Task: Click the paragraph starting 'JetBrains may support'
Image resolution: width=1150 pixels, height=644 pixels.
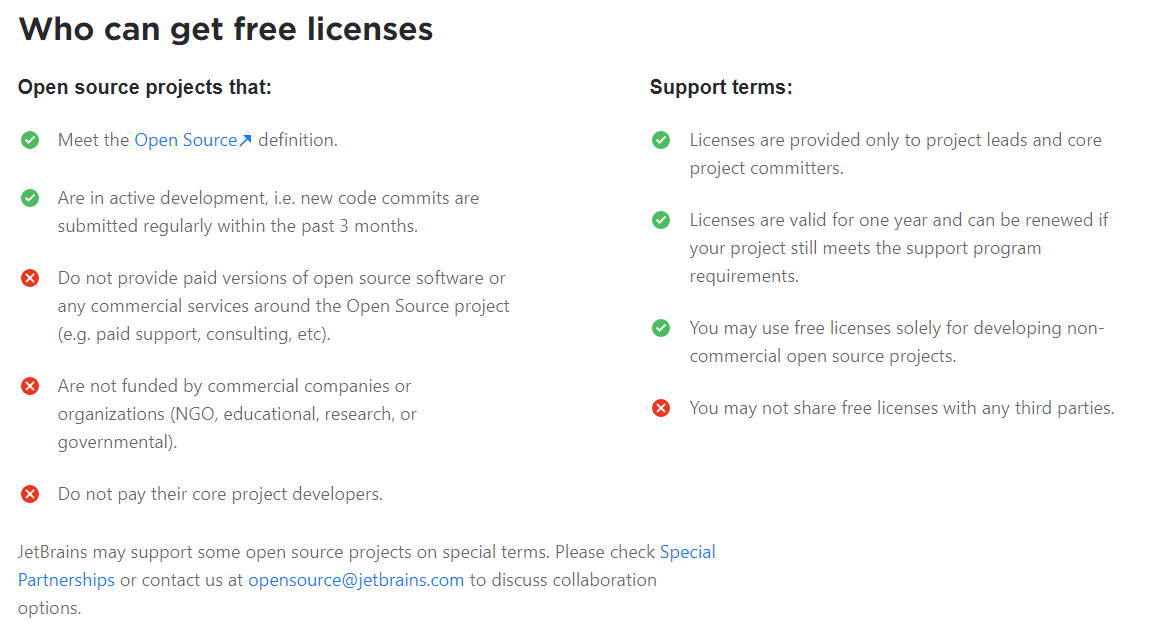Action: tap(367, 580)
